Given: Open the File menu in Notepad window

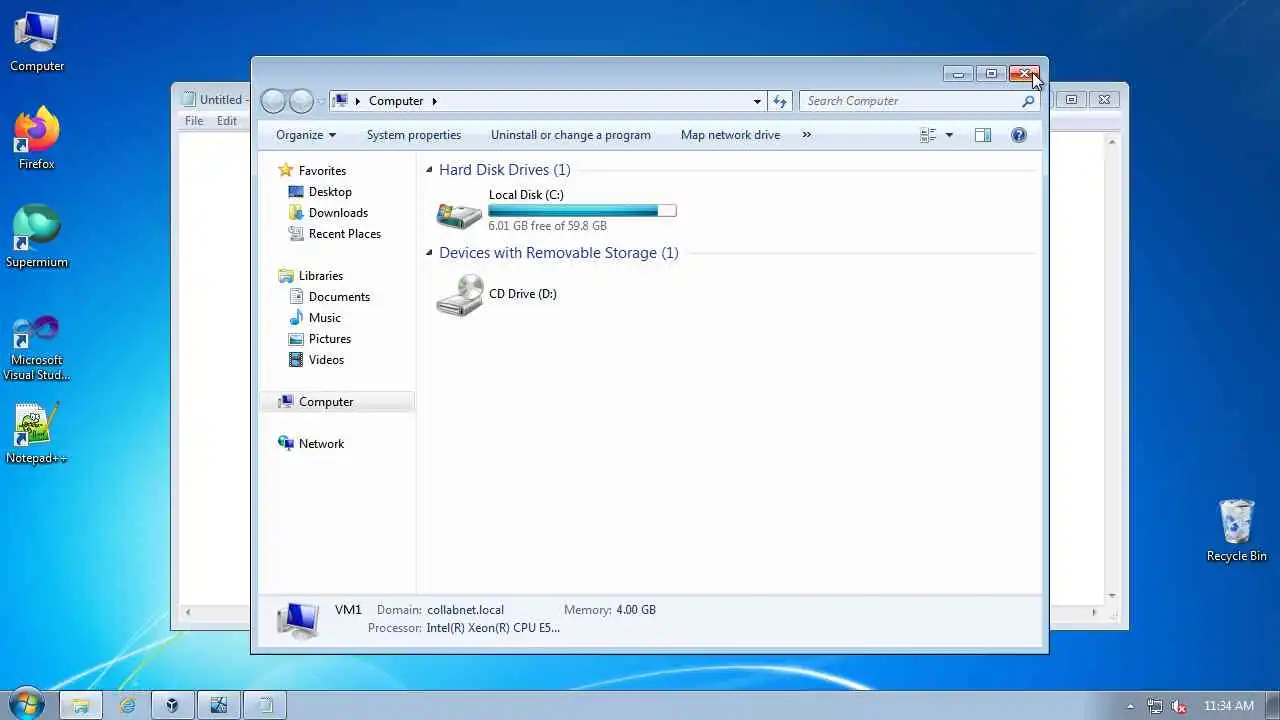Looking at the screenshot, I should point(194,121).
